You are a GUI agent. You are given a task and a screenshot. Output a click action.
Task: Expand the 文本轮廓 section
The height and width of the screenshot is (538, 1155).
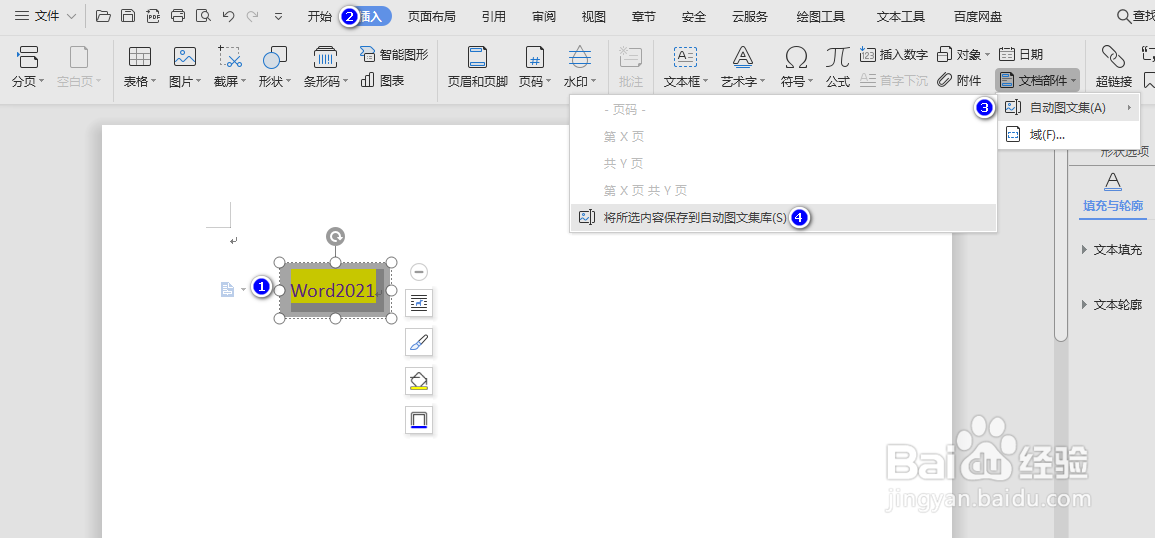[1112, 304]
